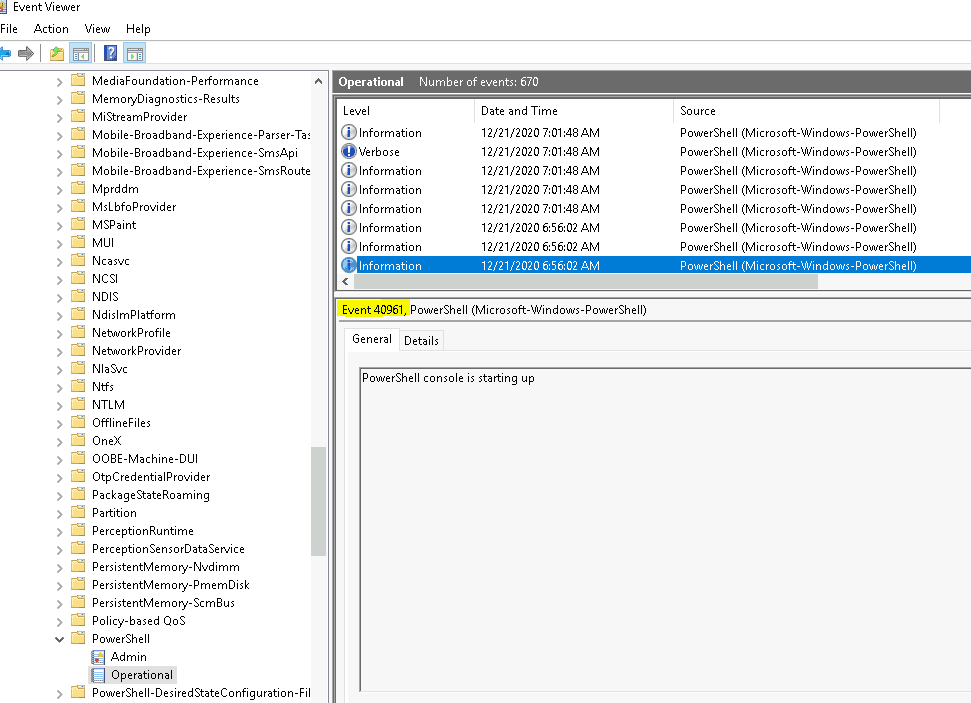971x703 pixels.
Task: Toggle Show/Hide Console Tree toolbar icon
Action: 81,54
